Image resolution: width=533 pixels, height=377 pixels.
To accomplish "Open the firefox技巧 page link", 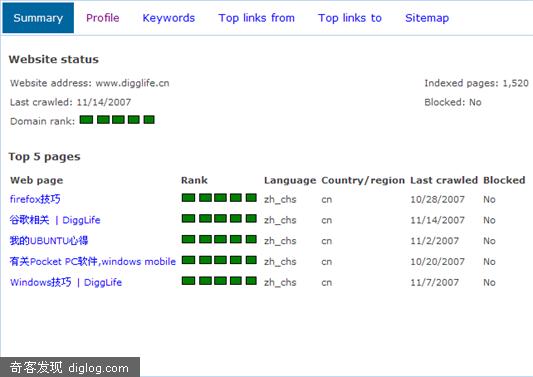I will [x=35, y=199].
